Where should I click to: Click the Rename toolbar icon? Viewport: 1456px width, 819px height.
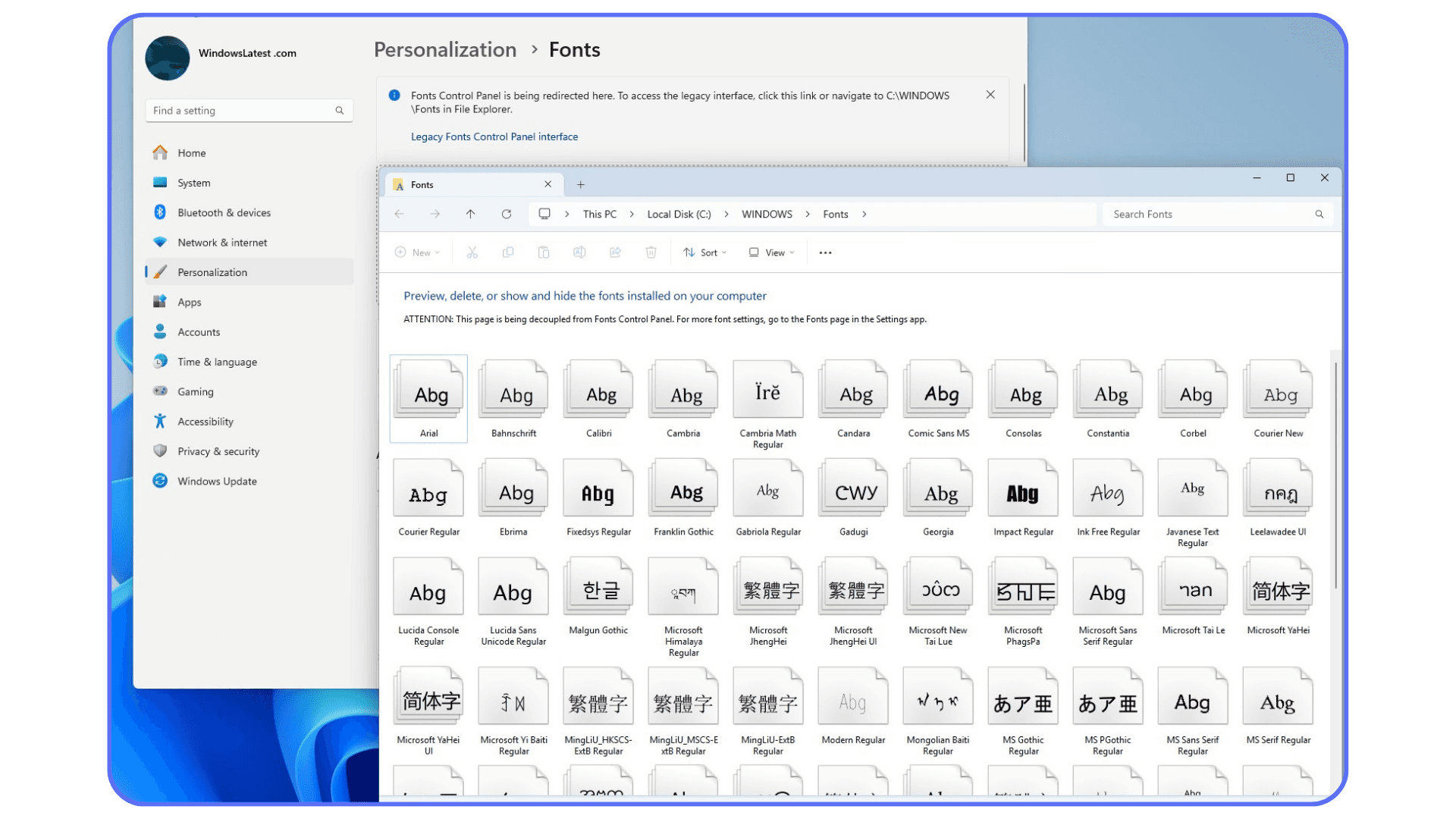(x=579, y=252)
